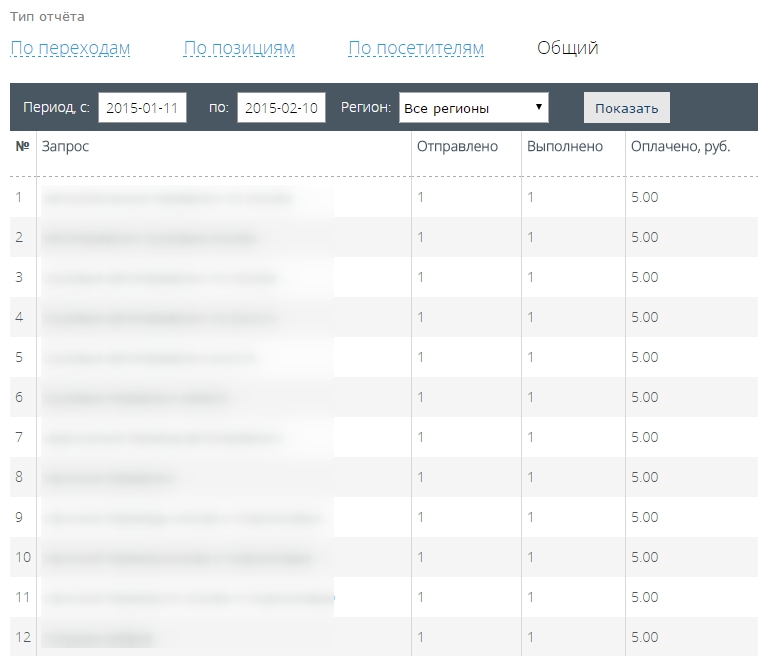Click the № column header
Viewport: 770px width, 656px height.
pyautogui.click(x=22, y=147)
